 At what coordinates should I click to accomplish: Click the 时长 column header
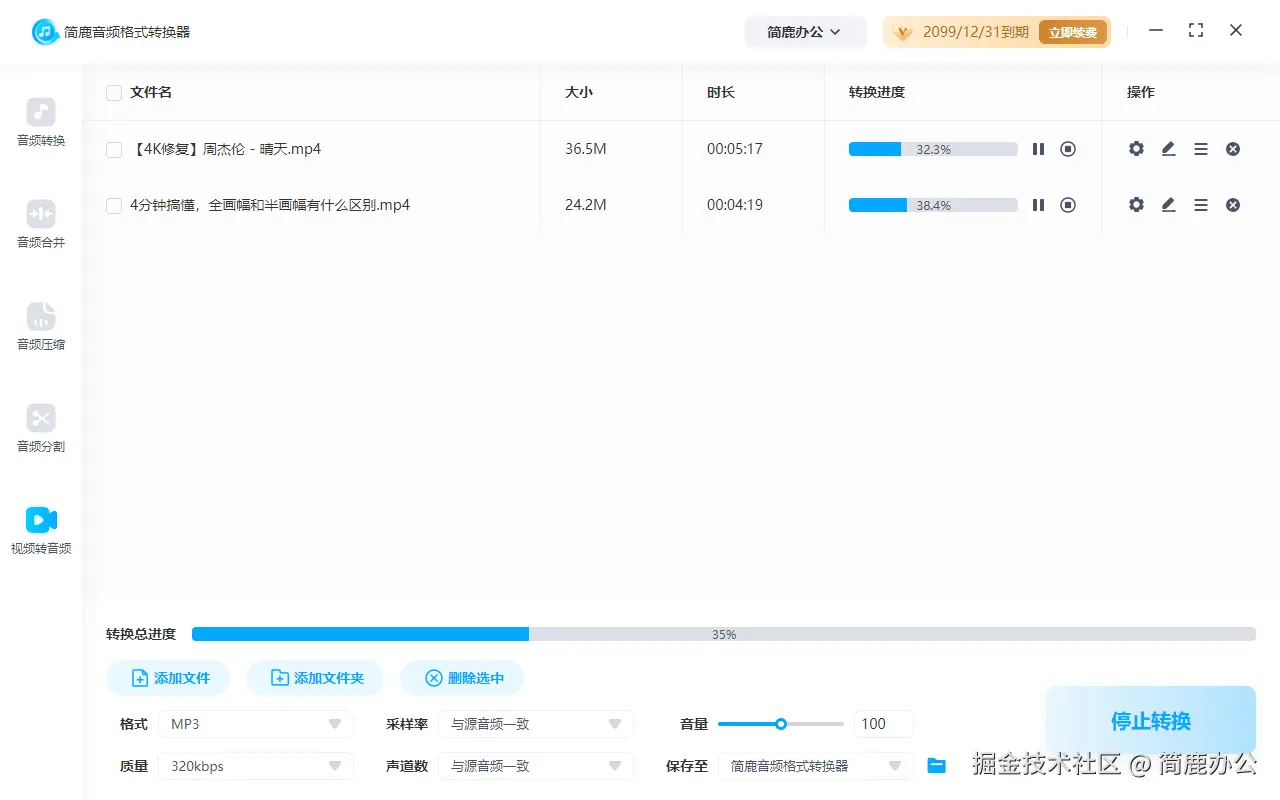(x=721, y=92)
